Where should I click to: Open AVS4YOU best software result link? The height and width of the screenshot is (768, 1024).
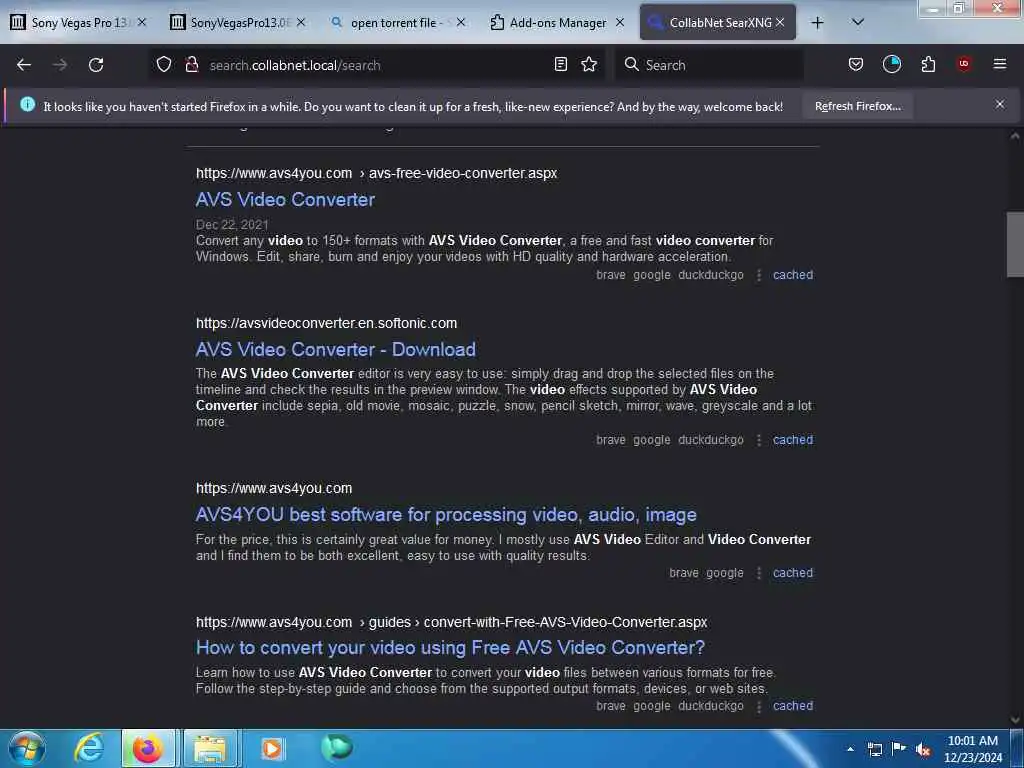coord(446,515)
